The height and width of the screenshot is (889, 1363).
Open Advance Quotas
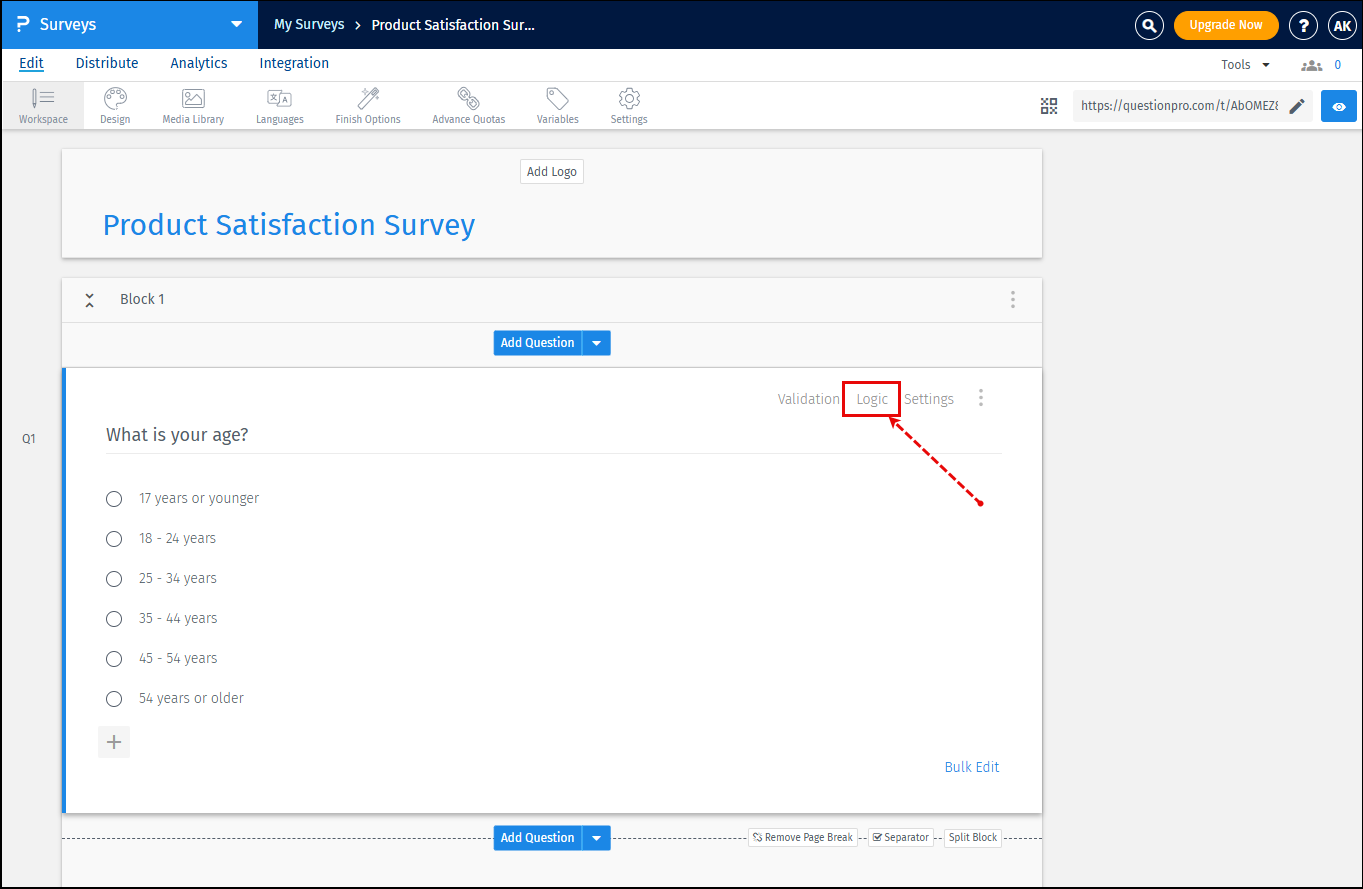pos(467,105)
